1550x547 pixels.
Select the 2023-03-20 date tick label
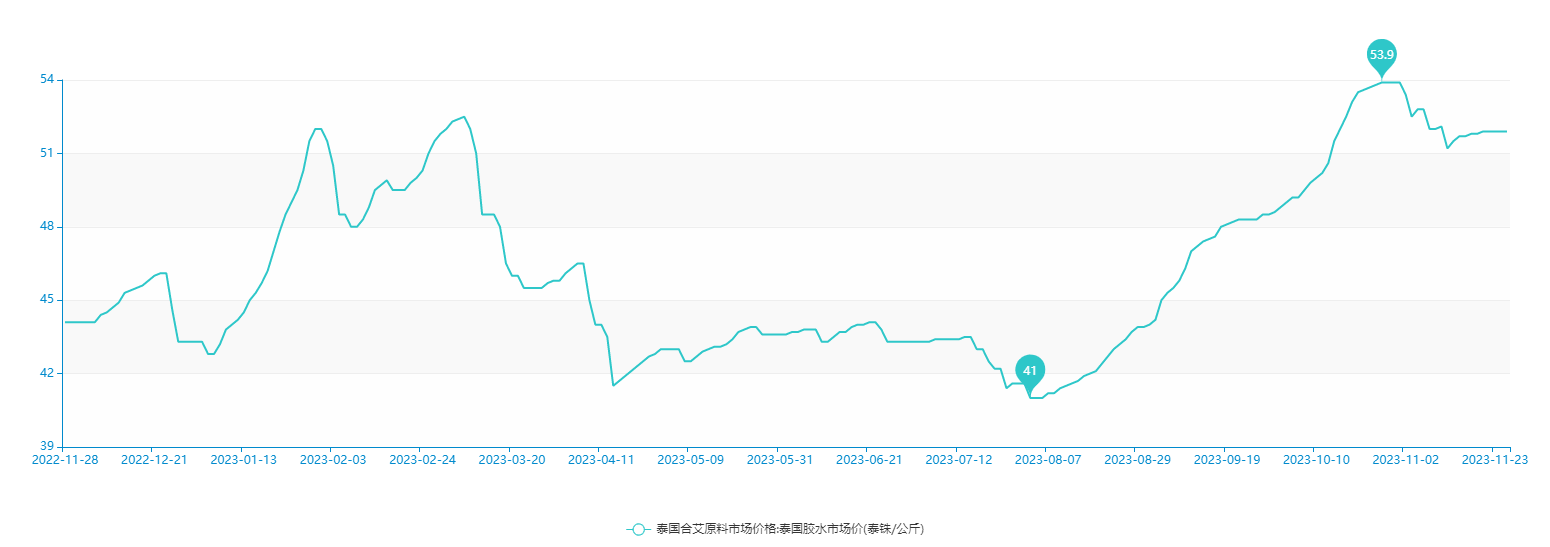[x=511, y=460]
